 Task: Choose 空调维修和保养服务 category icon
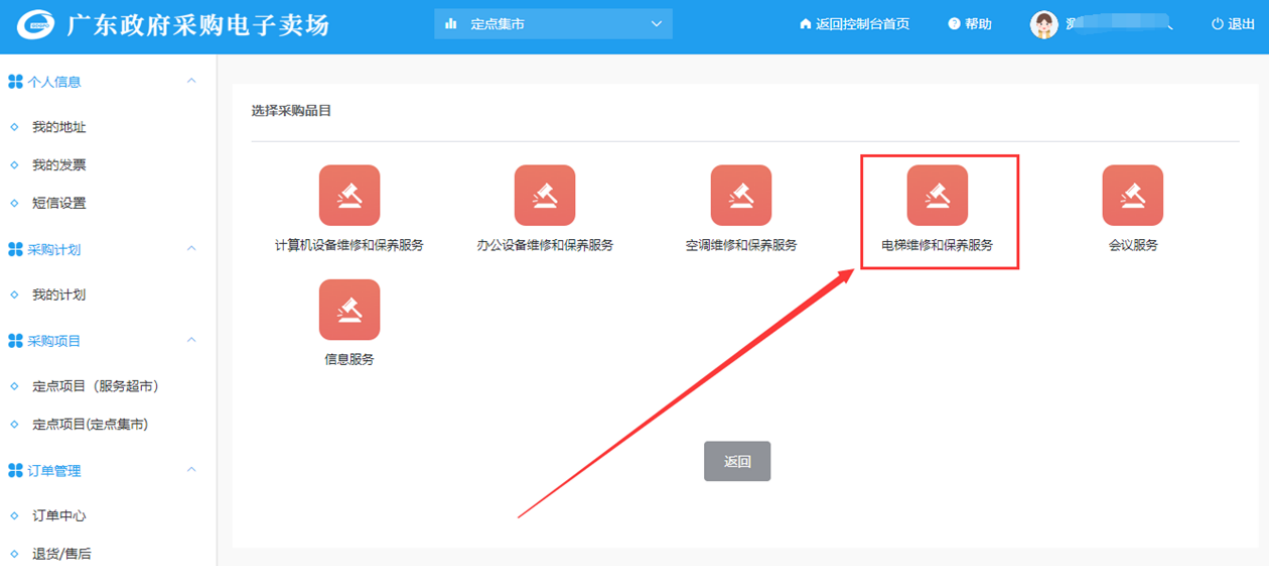click(741, 195)
